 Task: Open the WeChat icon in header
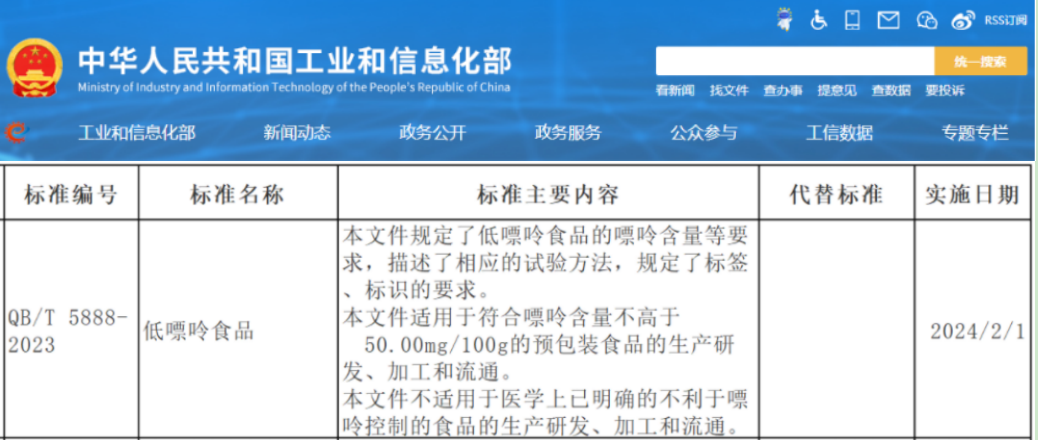[x=927, y=19]
